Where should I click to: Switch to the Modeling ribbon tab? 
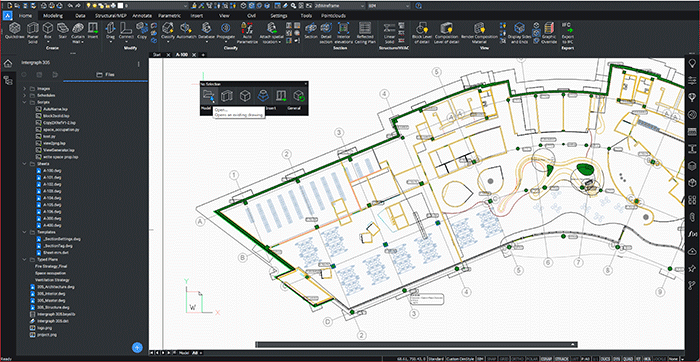[53, 15]
